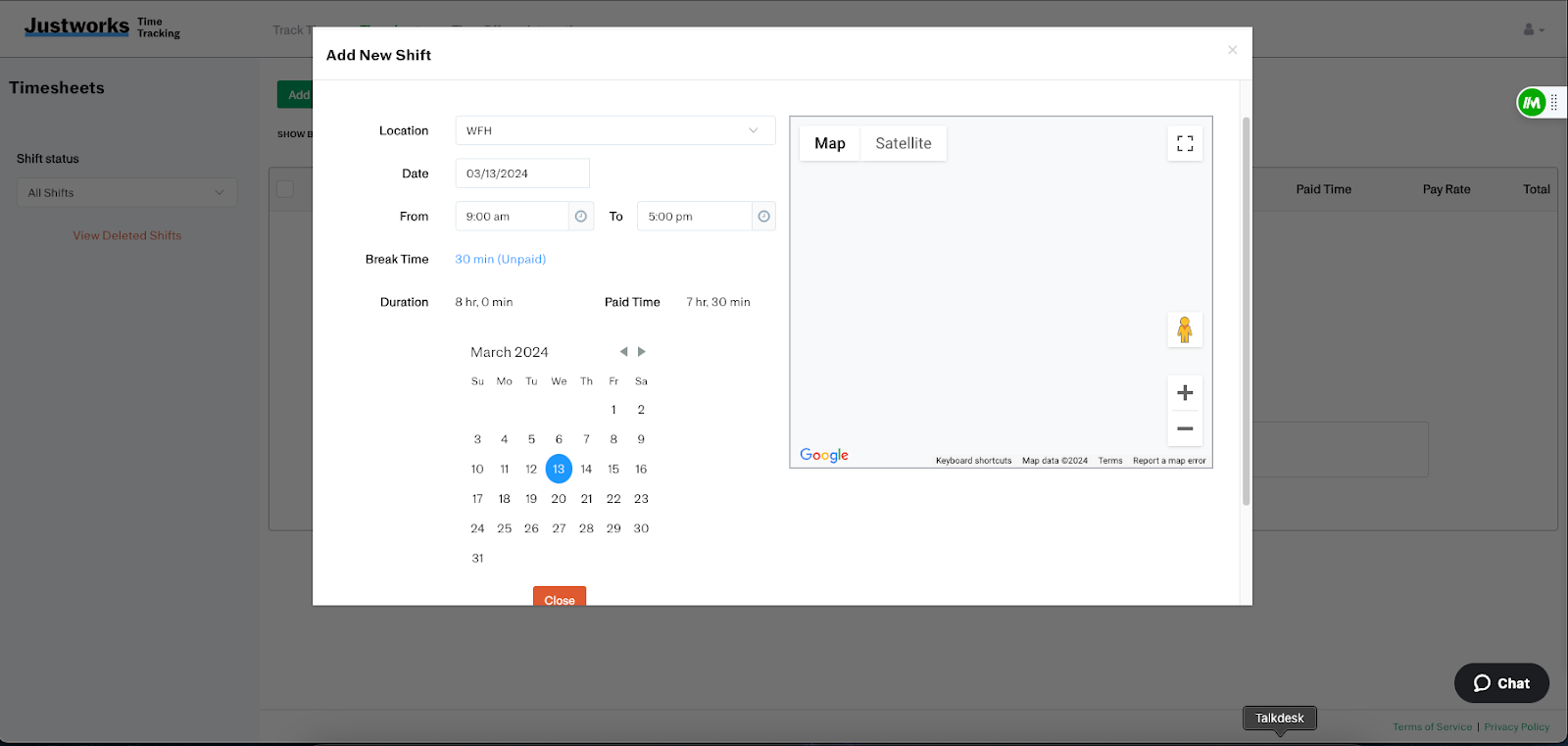The width and height of the screenshot is (1568, 746).
Task: Zoom out on the map
Action: click(x=1185, y=428)
